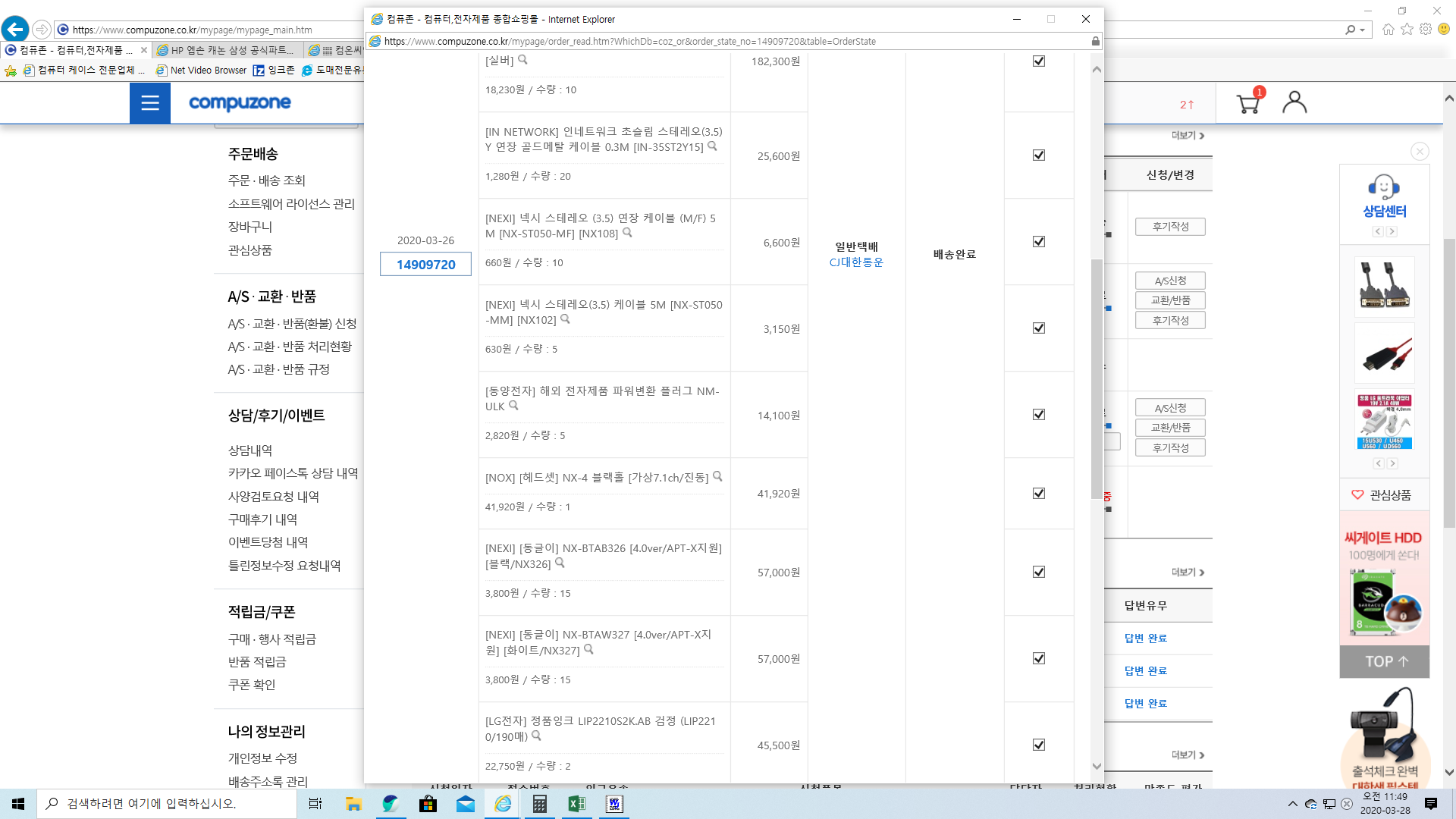Viewport: 1456px width, 819px height.
Task: Click magnifier beside NX-BTAB326 black item
Action: pos(560,563)
